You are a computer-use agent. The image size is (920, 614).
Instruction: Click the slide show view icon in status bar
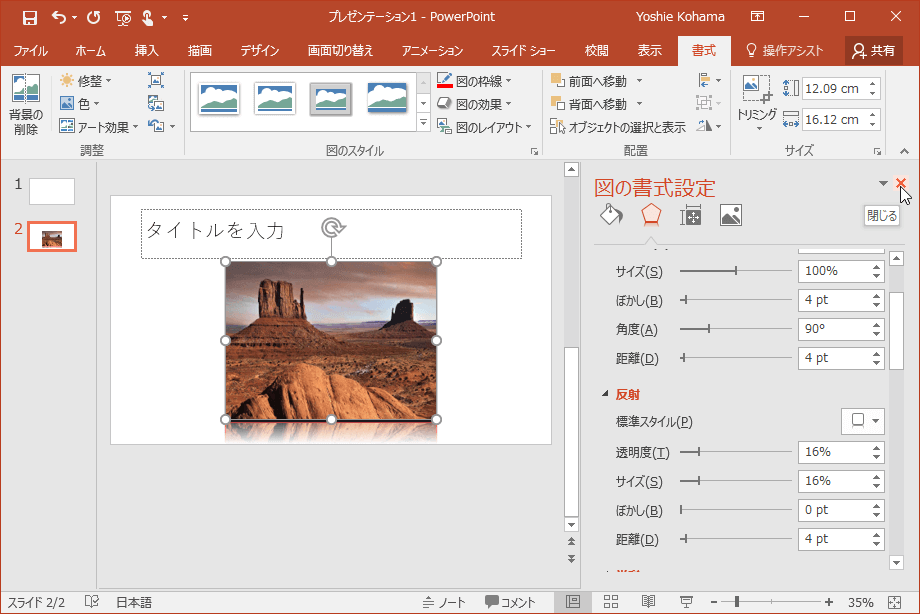[686, 602]
